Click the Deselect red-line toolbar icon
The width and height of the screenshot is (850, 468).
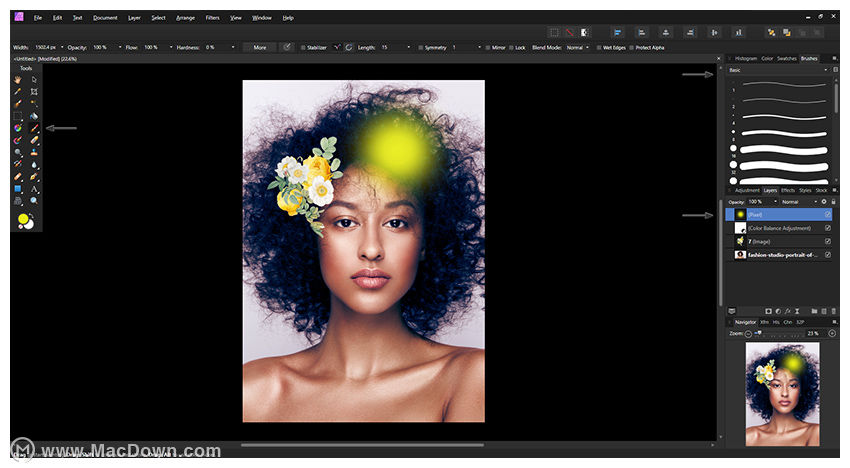click(x=569, y=33)
